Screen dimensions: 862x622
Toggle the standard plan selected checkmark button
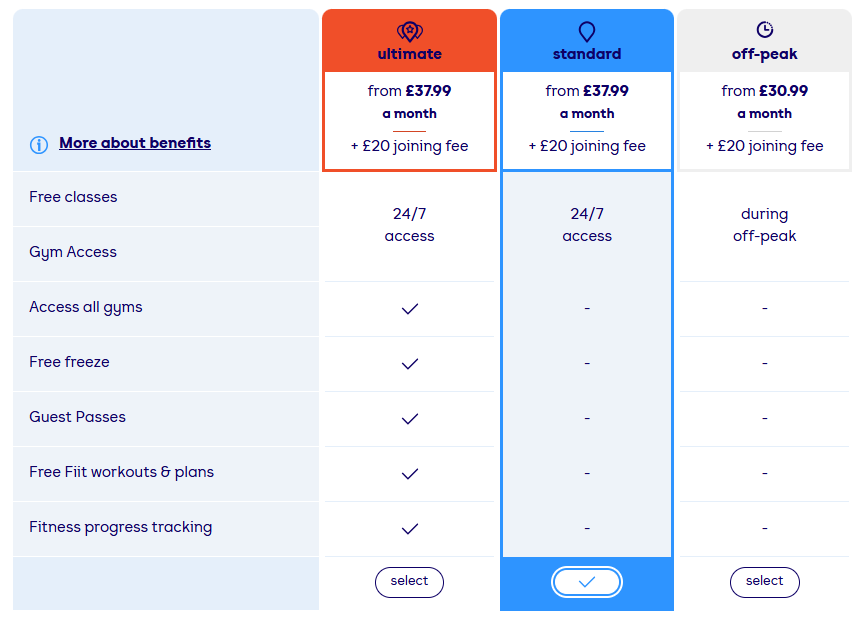[587, 582]
